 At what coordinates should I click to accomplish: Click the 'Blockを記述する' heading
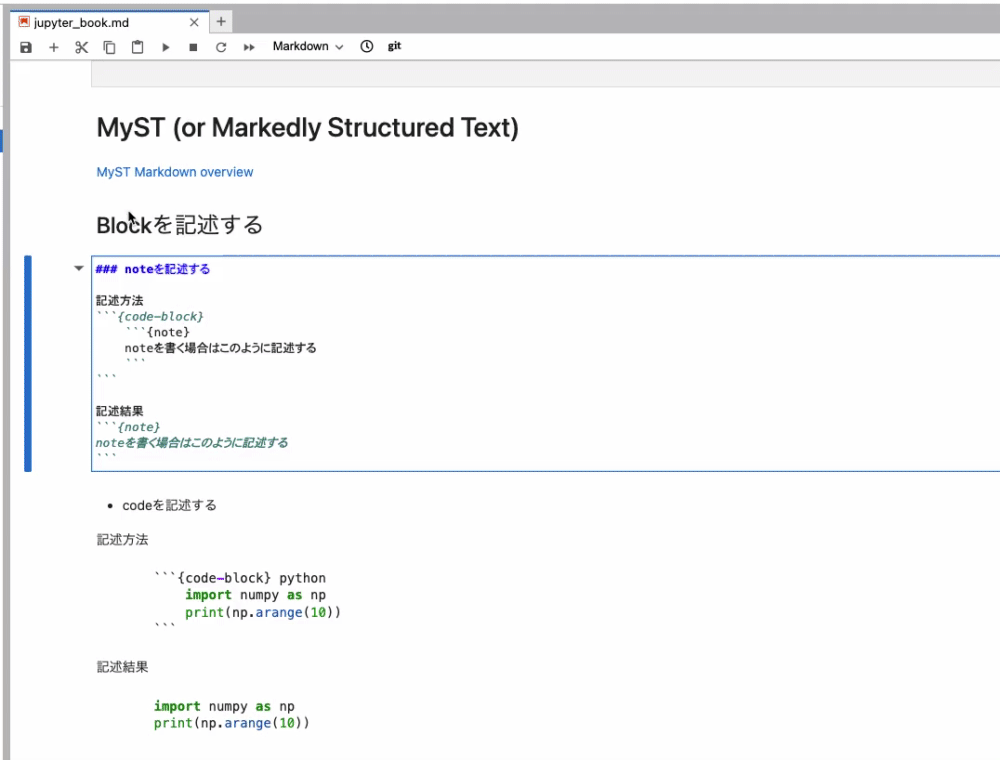(x=179, y=225)
